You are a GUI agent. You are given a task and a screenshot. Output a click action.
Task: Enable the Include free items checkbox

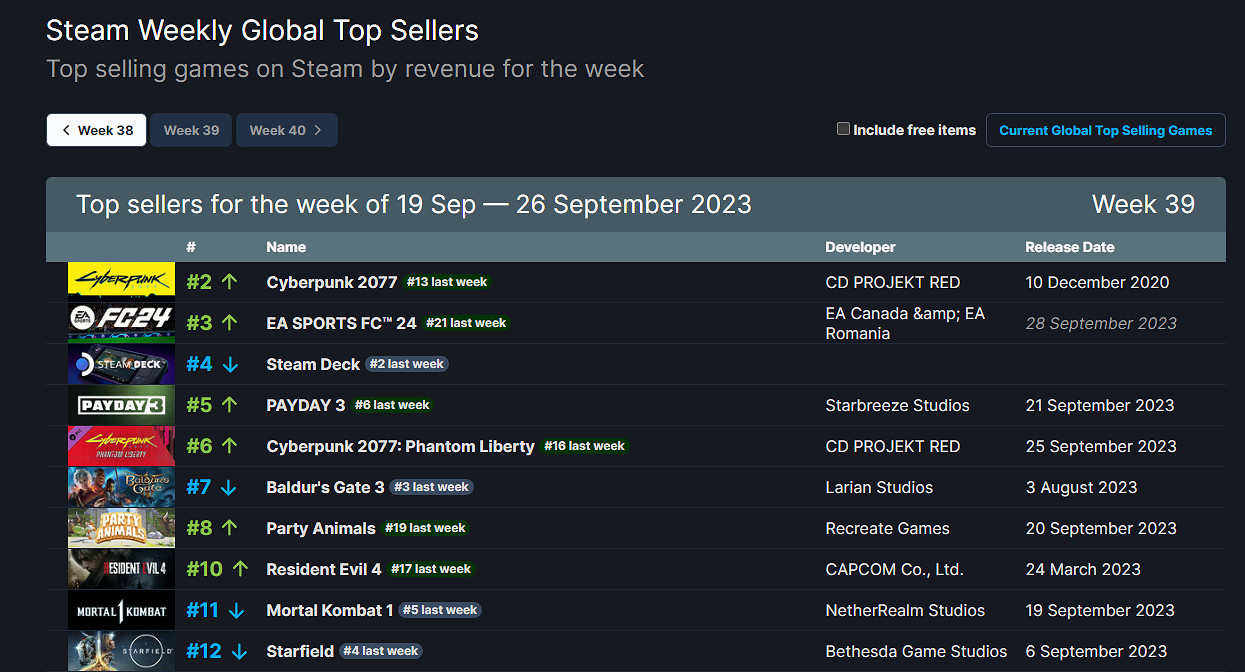[844, 129]
